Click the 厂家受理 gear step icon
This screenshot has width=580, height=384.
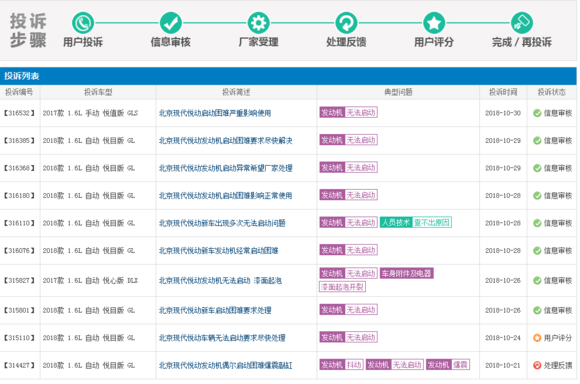(x=258, y=23)
